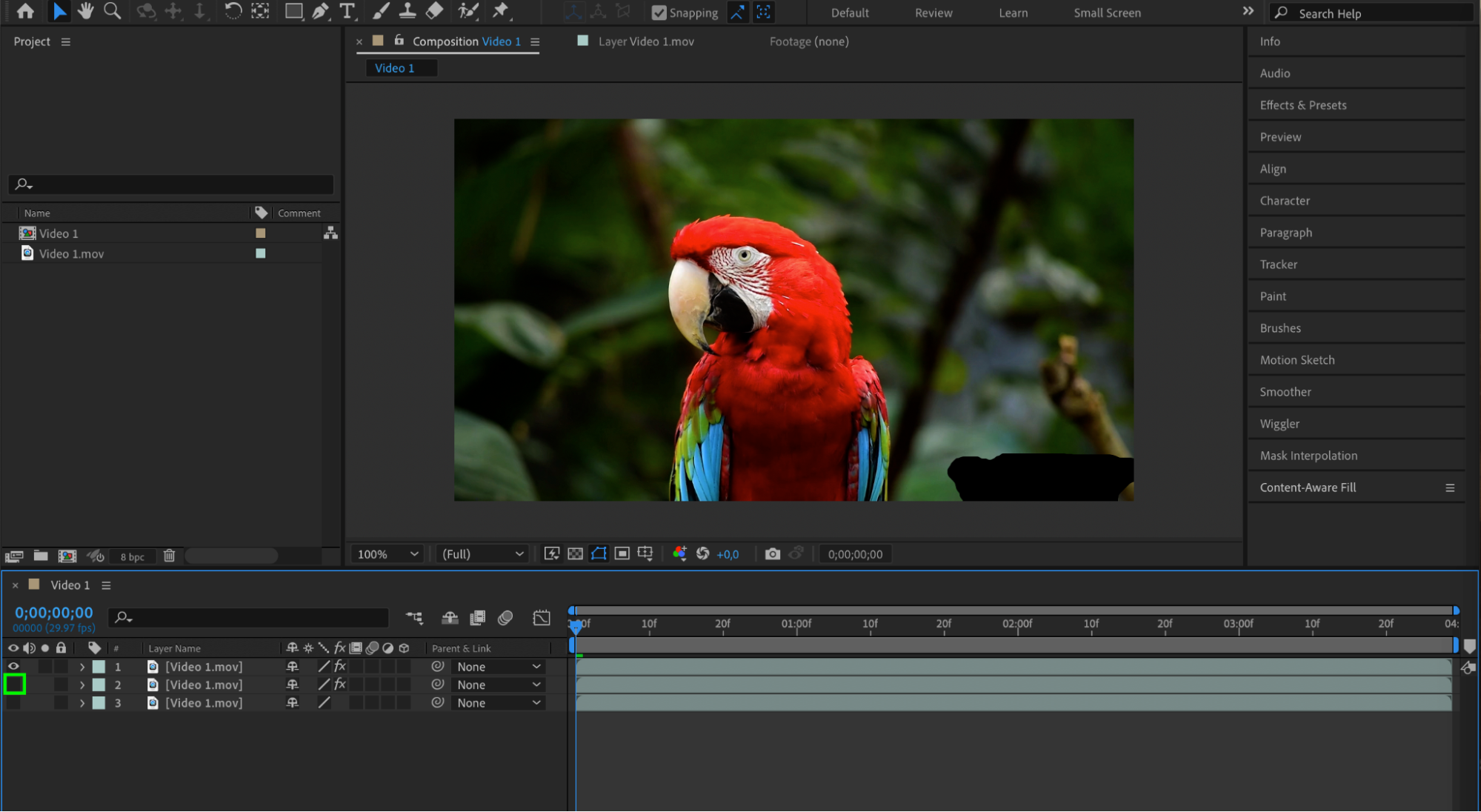
Task: Open the Effects & Presets panel
Action: pyautogui.click(x=1302, y=105)
